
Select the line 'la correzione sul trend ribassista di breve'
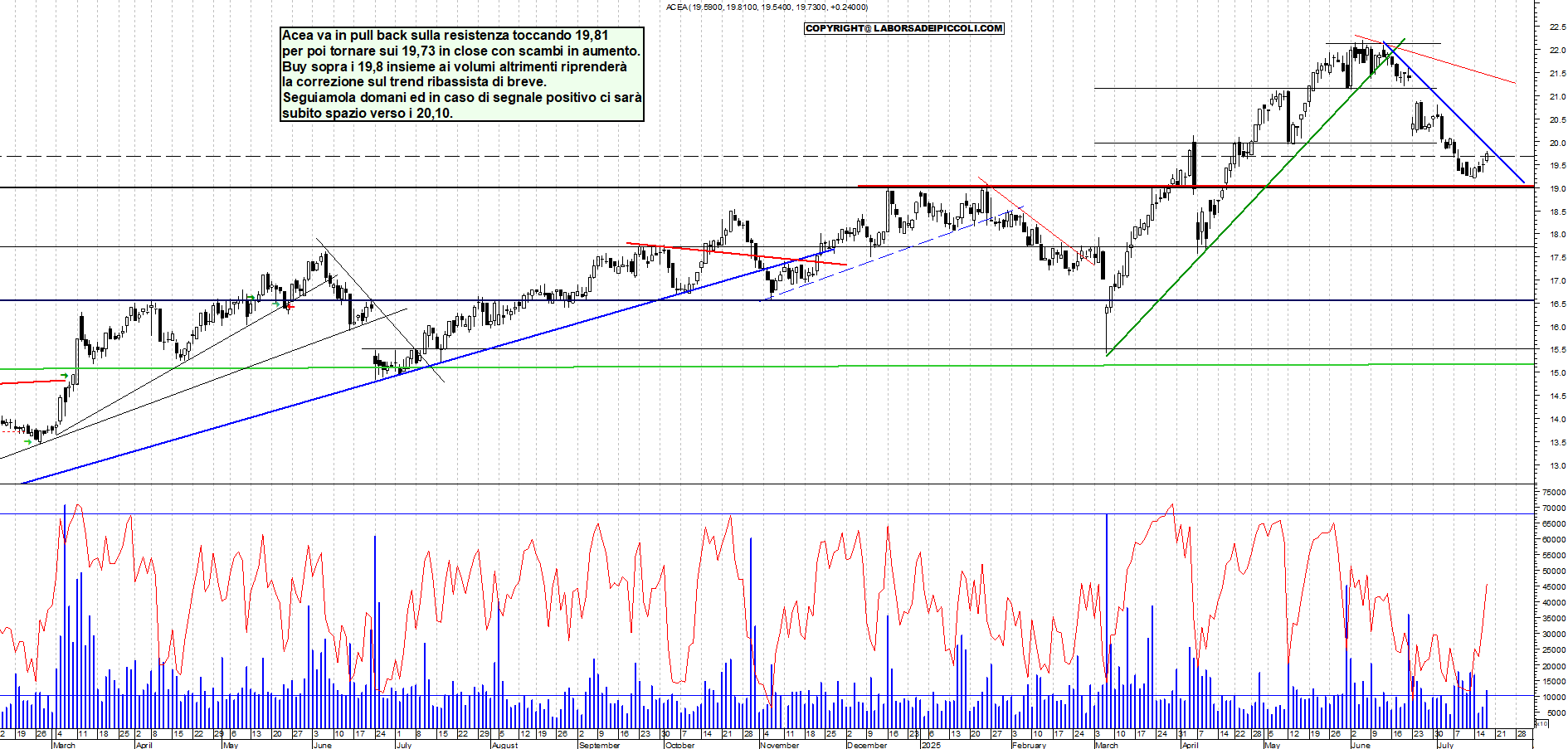pos(414,82)
